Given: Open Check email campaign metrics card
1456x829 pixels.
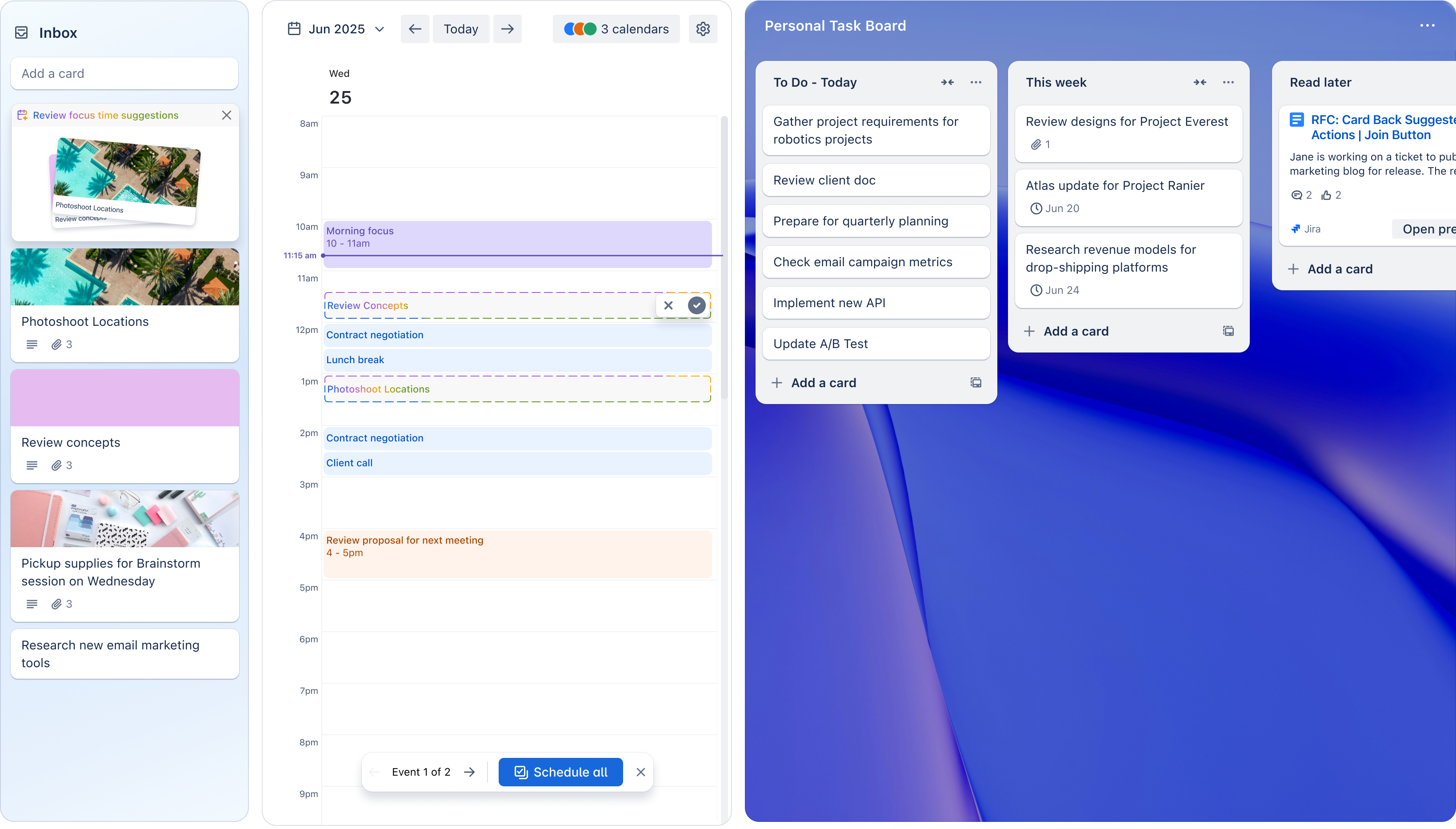Looking at the screenshot, I should pyautogui.click(x=876, y=262).
